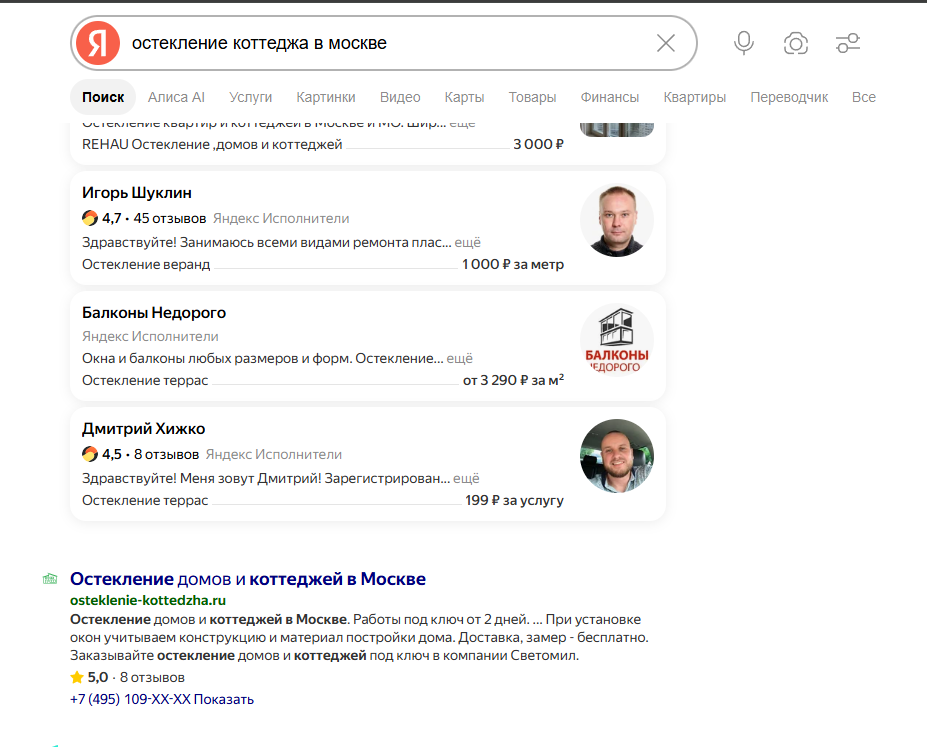The image size is (927, 747).
Task: Click Балконы Недорого logo image
Action: (x=617, y=340)
